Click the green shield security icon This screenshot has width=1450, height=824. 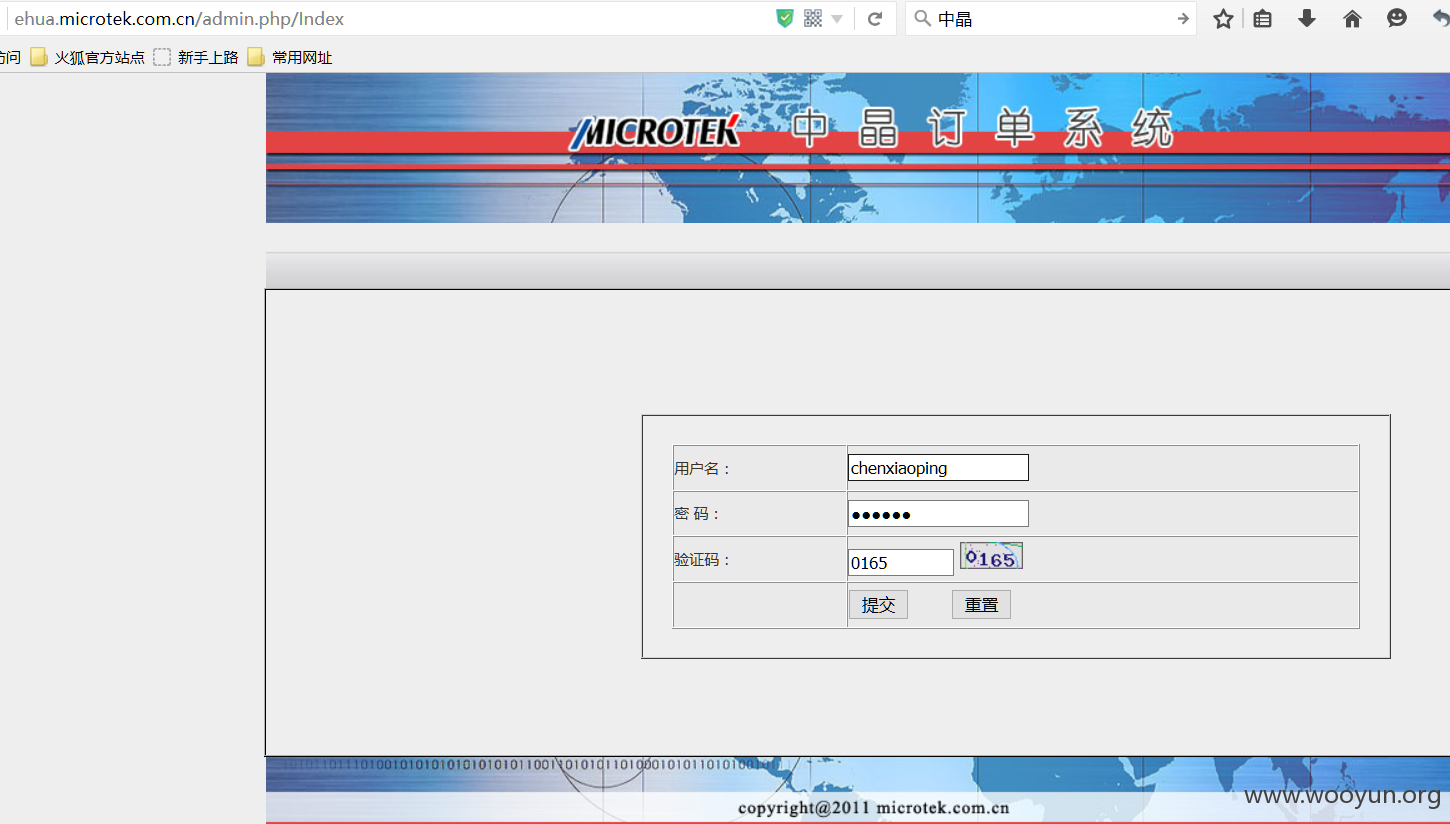point(785,18)
